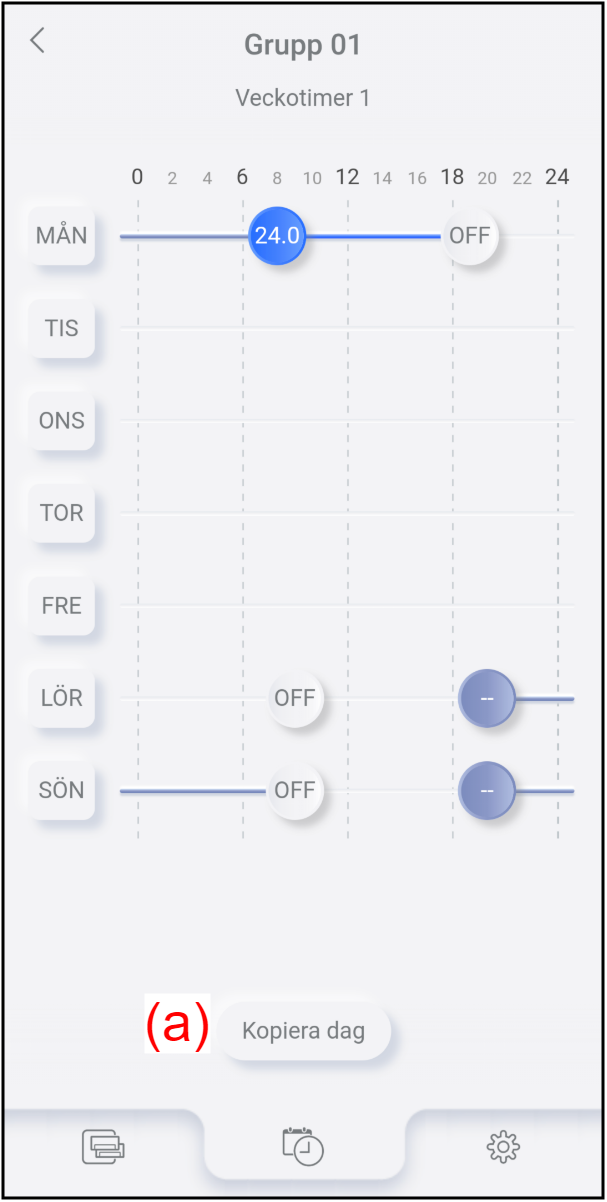Select the SÖN day button

click(x=62, y=790)
